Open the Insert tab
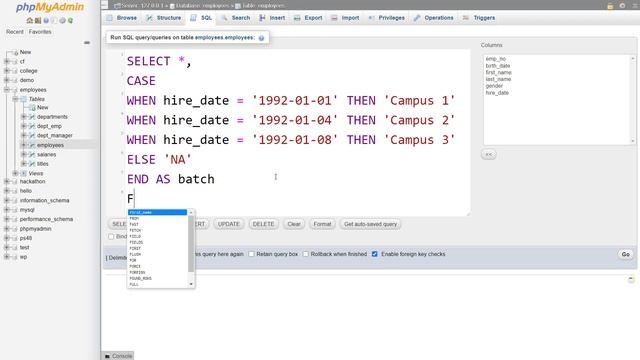 [272, 18]
